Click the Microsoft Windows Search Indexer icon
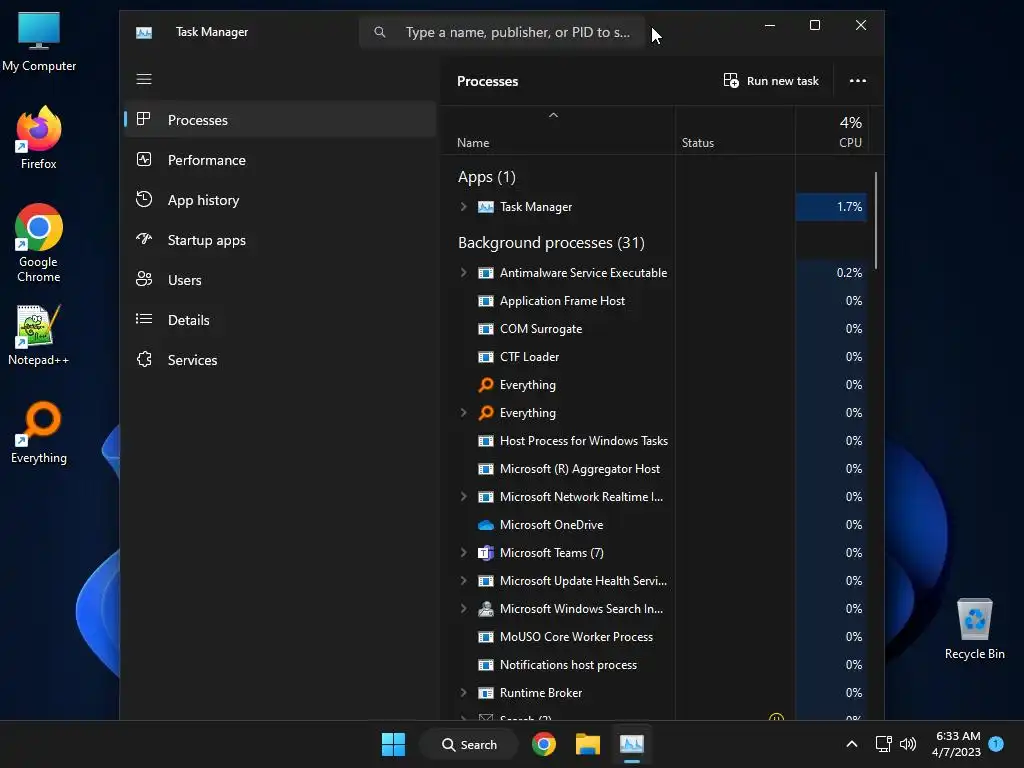1024x768 pixels. coord(485,609)
